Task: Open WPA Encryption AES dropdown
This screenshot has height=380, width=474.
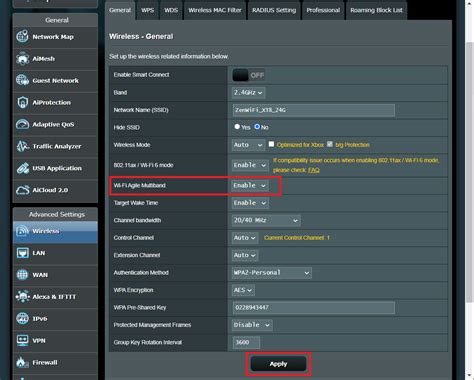Action: (243, 290)
